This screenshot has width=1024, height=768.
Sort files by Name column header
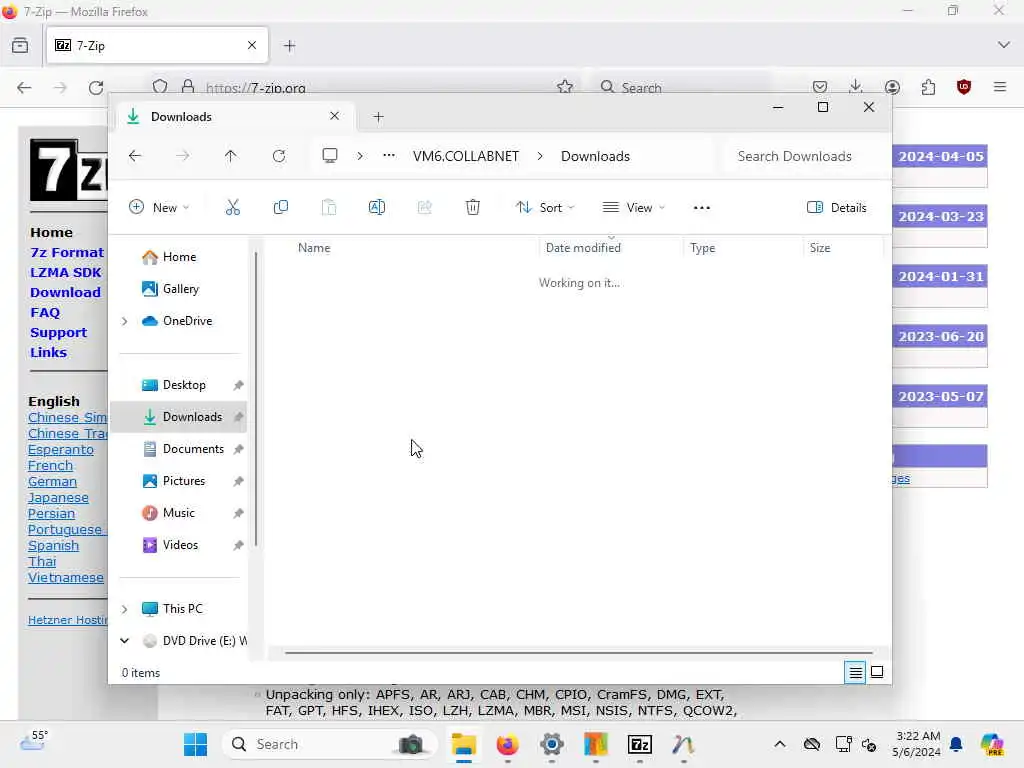(313, 248)
